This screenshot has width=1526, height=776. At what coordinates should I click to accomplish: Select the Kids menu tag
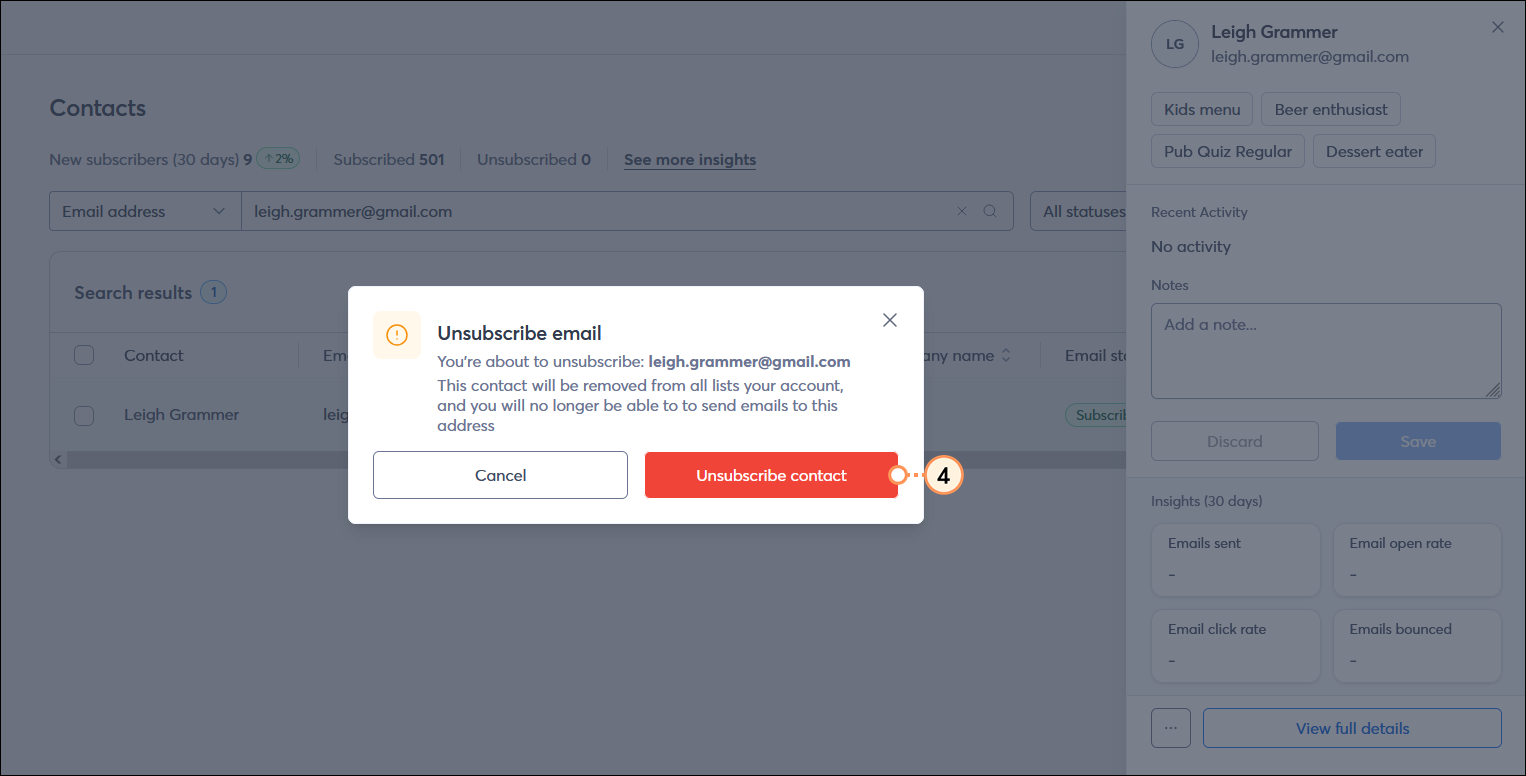coord(1201,108)
